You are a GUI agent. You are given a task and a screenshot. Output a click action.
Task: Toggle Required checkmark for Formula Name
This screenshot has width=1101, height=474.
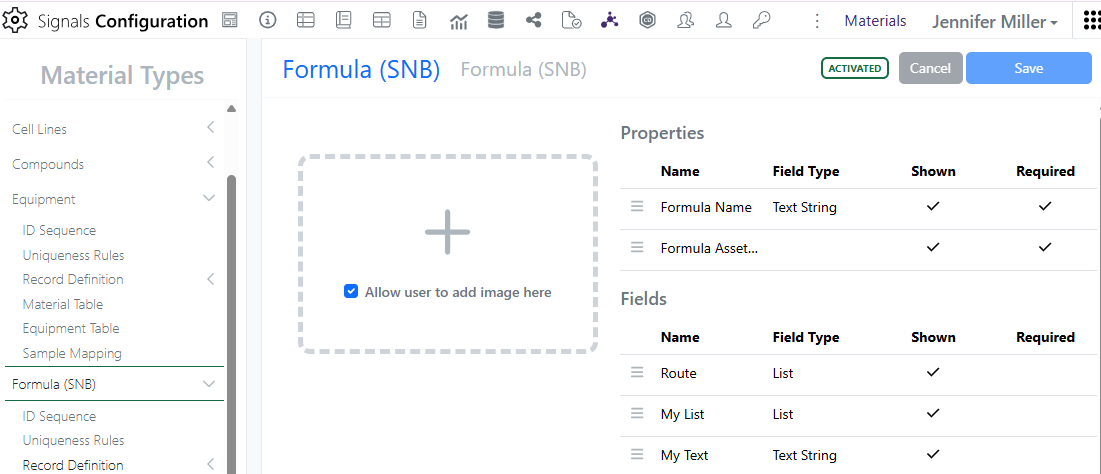(1045, 206)
